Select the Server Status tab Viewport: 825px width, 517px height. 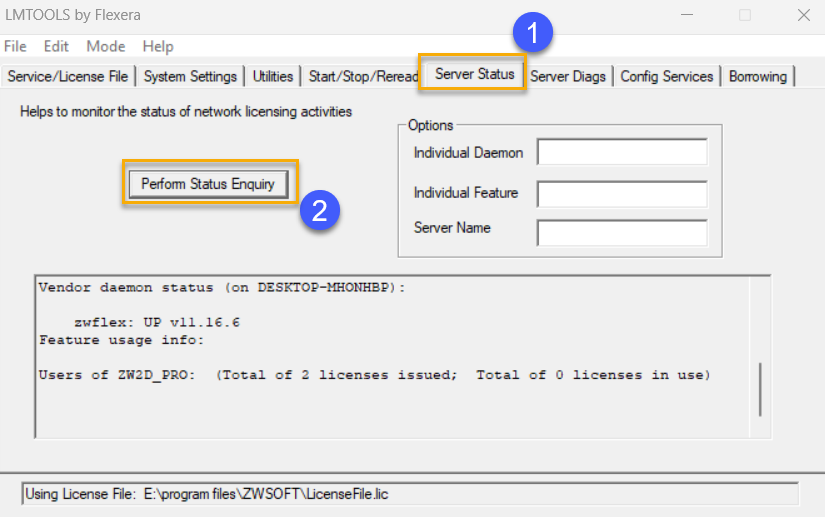pos(474,74)
